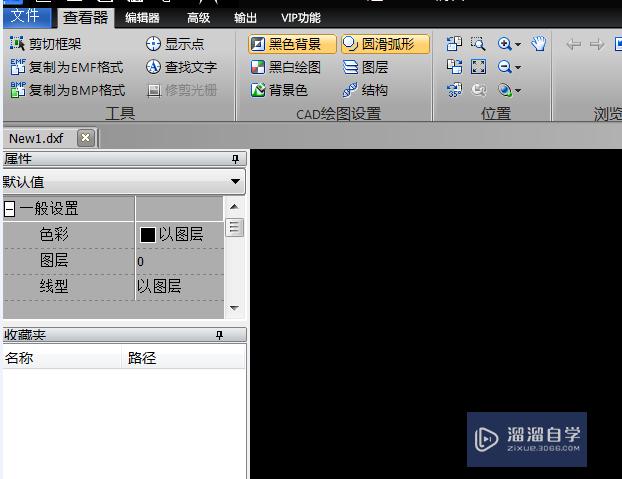Click the 线型 value 以图层
This screenshot has width=622, height=479.
click(159, 286)
